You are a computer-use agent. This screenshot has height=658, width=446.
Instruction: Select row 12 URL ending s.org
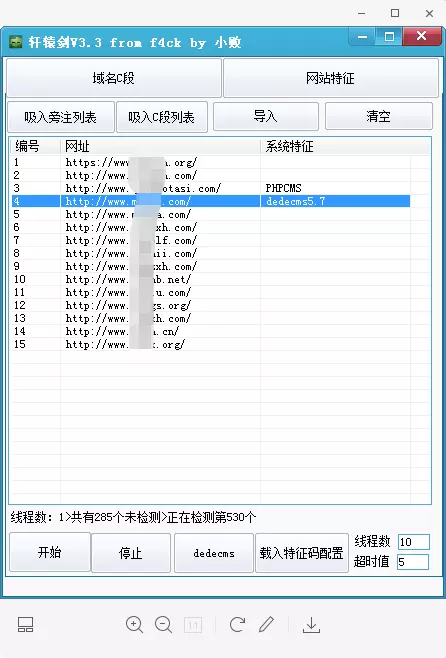(x=128, y=306)
